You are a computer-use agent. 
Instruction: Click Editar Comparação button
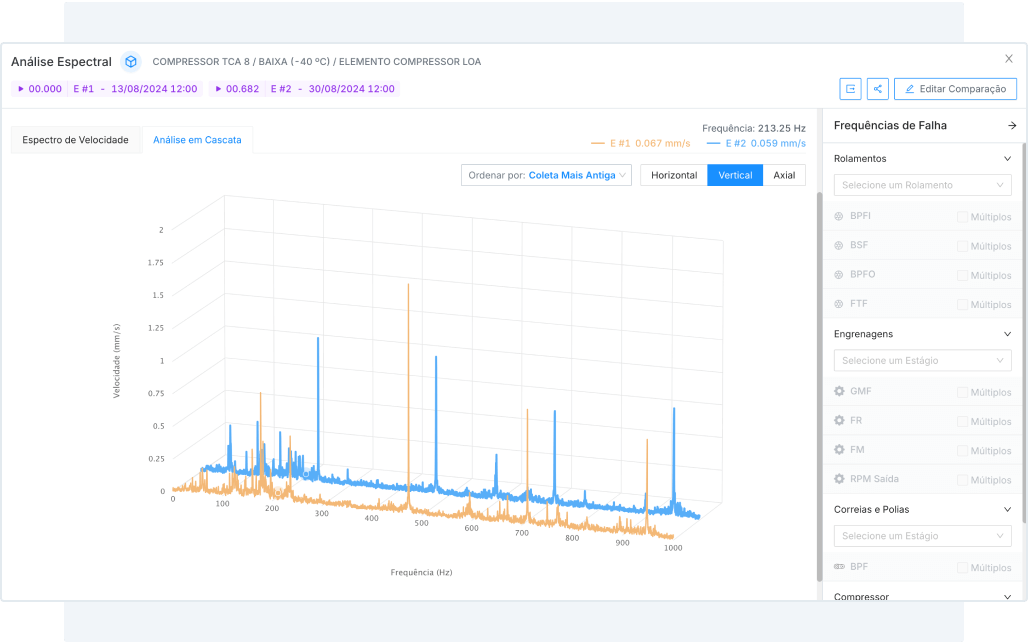[x=955, y=89]
